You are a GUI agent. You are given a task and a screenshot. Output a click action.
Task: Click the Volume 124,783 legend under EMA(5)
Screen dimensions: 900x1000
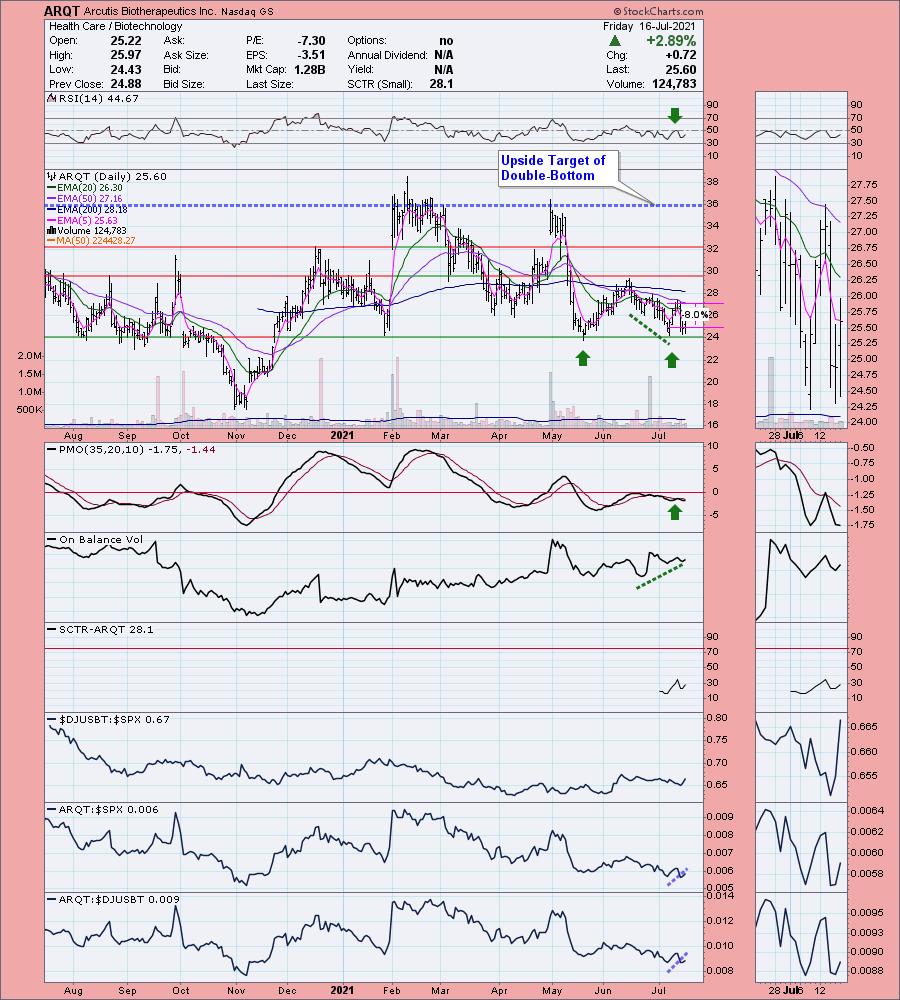(x=87, y=230)
